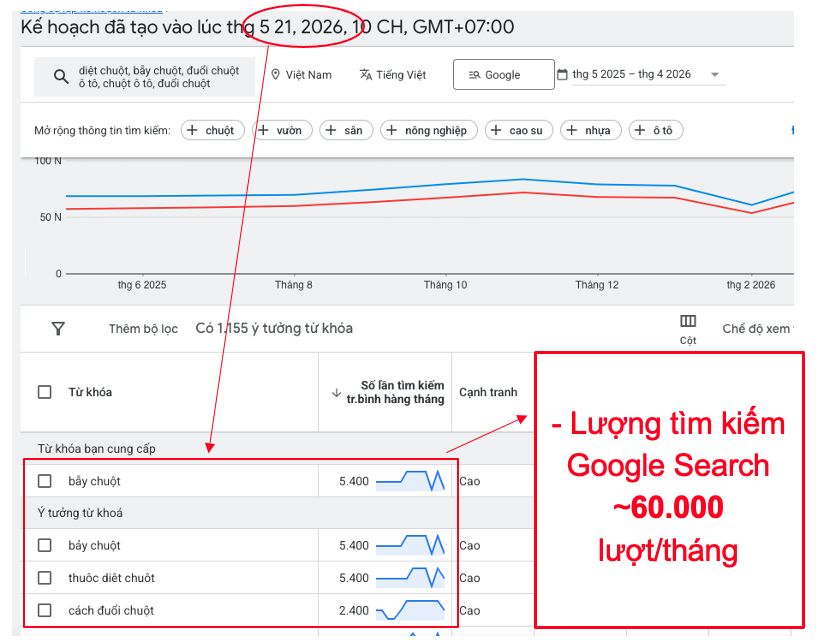Open the Chế độ xem view mode

click(x=757, y=328)
